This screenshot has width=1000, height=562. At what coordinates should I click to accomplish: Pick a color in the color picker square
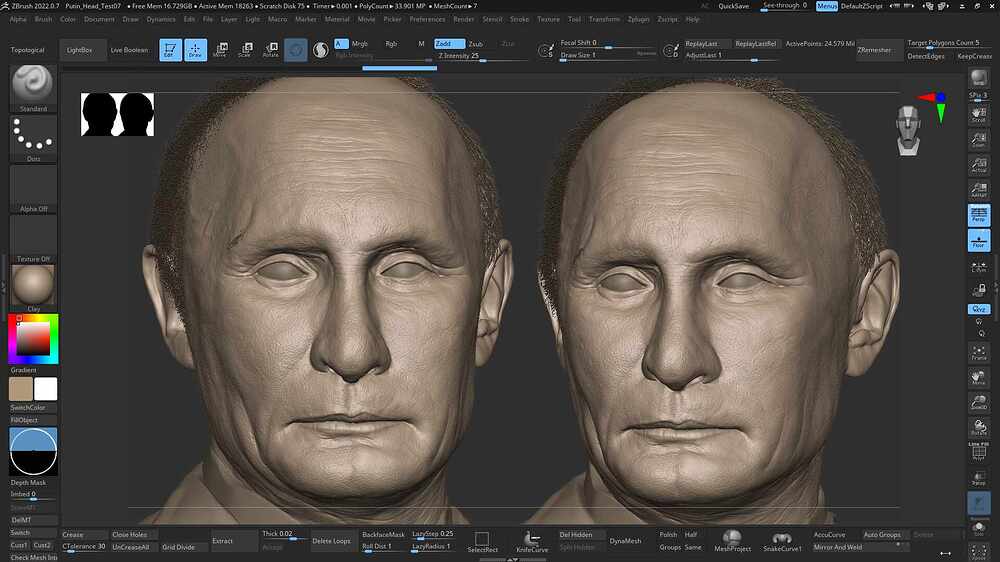(x=33, y=339)
